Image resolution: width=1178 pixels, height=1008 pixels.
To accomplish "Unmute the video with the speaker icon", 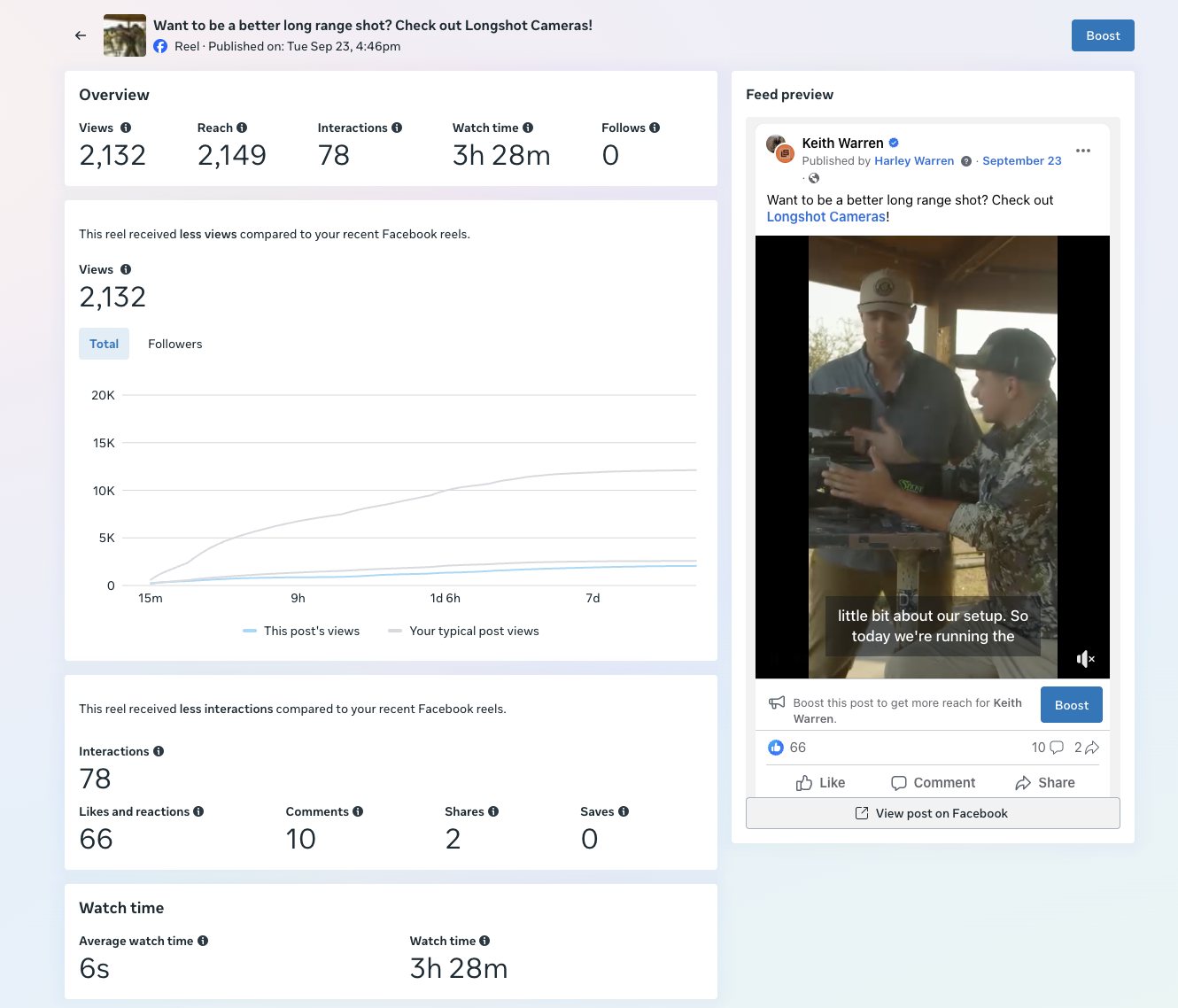I will click(1086, 658).
